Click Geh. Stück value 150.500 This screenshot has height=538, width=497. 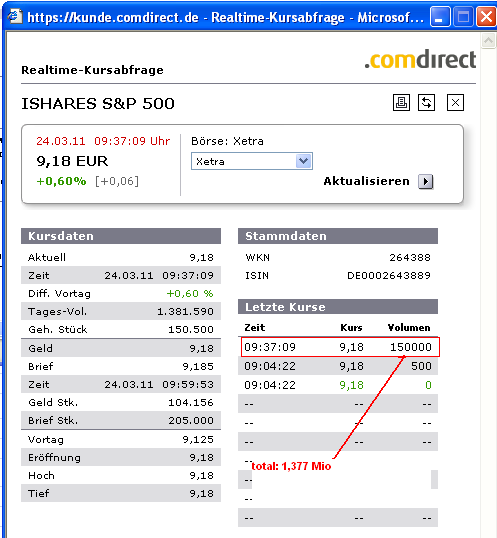191,329
